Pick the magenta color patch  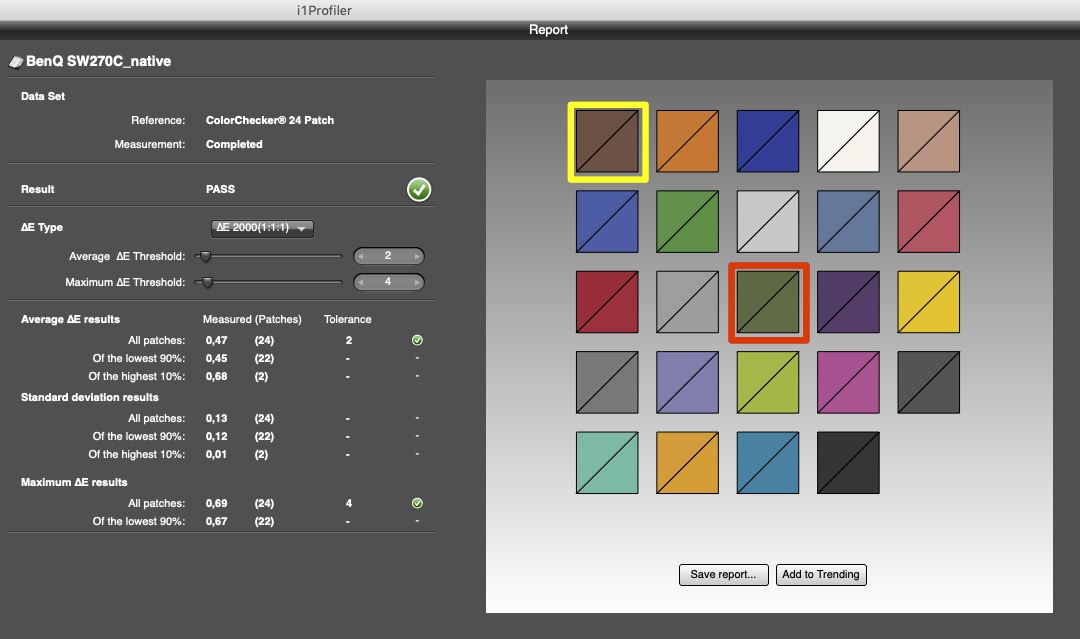coord(848,382)
